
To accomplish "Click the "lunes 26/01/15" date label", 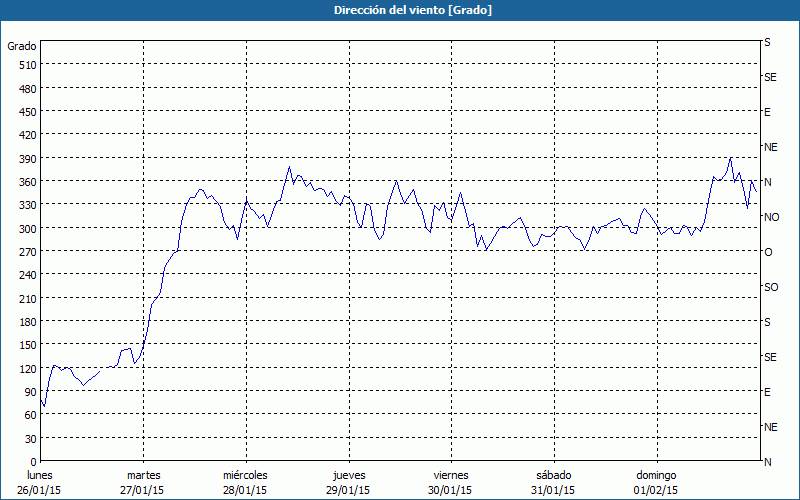I will coord(42,483).
